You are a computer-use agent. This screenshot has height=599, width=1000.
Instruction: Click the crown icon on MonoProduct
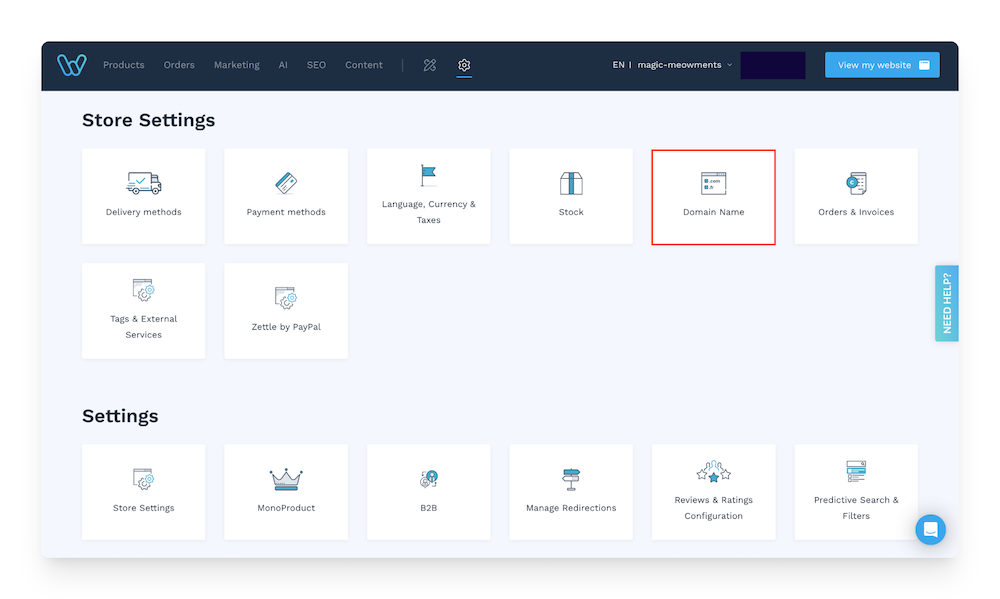point(286,479)
